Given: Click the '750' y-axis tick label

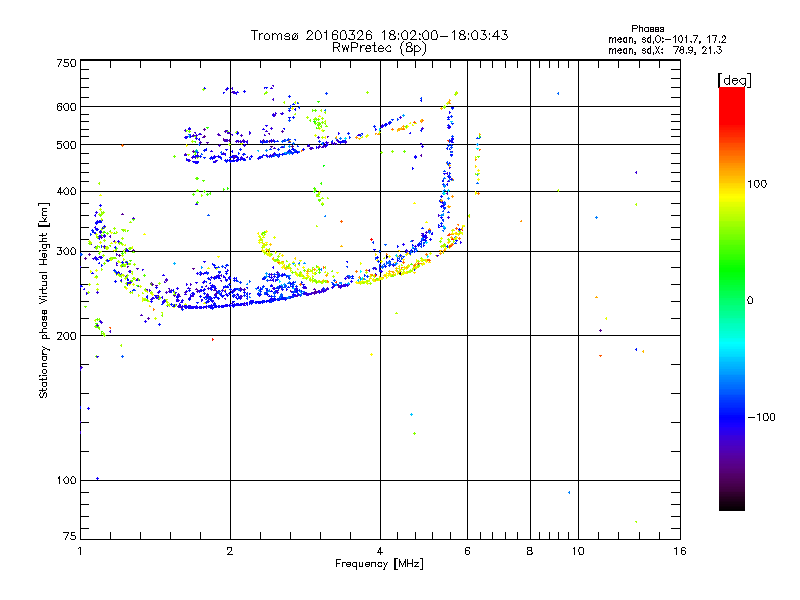Looking at the screenshot, I should coord(67,63).
